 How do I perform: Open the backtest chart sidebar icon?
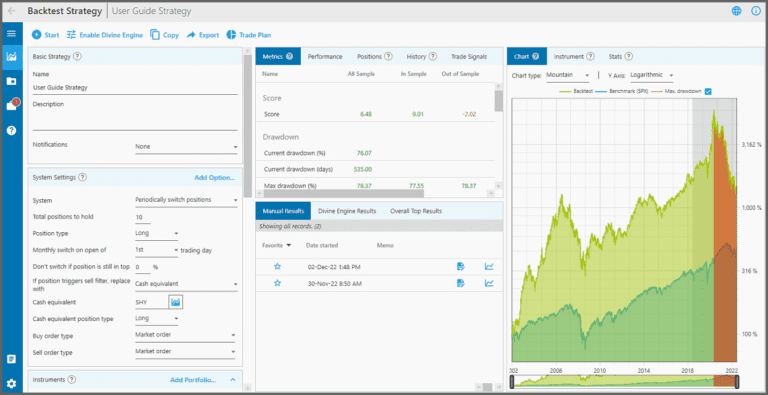tap(11, 56)
